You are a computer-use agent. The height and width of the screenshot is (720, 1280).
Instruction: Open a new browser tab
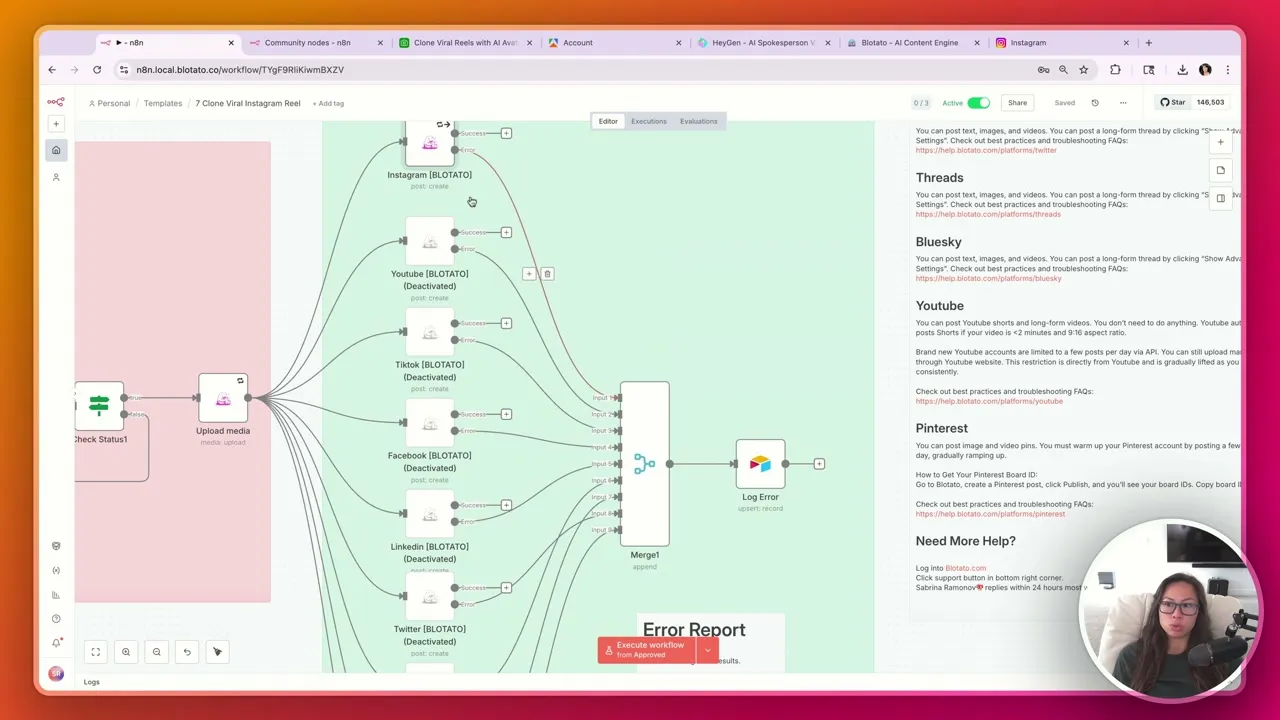click(x=1148, y=43)
